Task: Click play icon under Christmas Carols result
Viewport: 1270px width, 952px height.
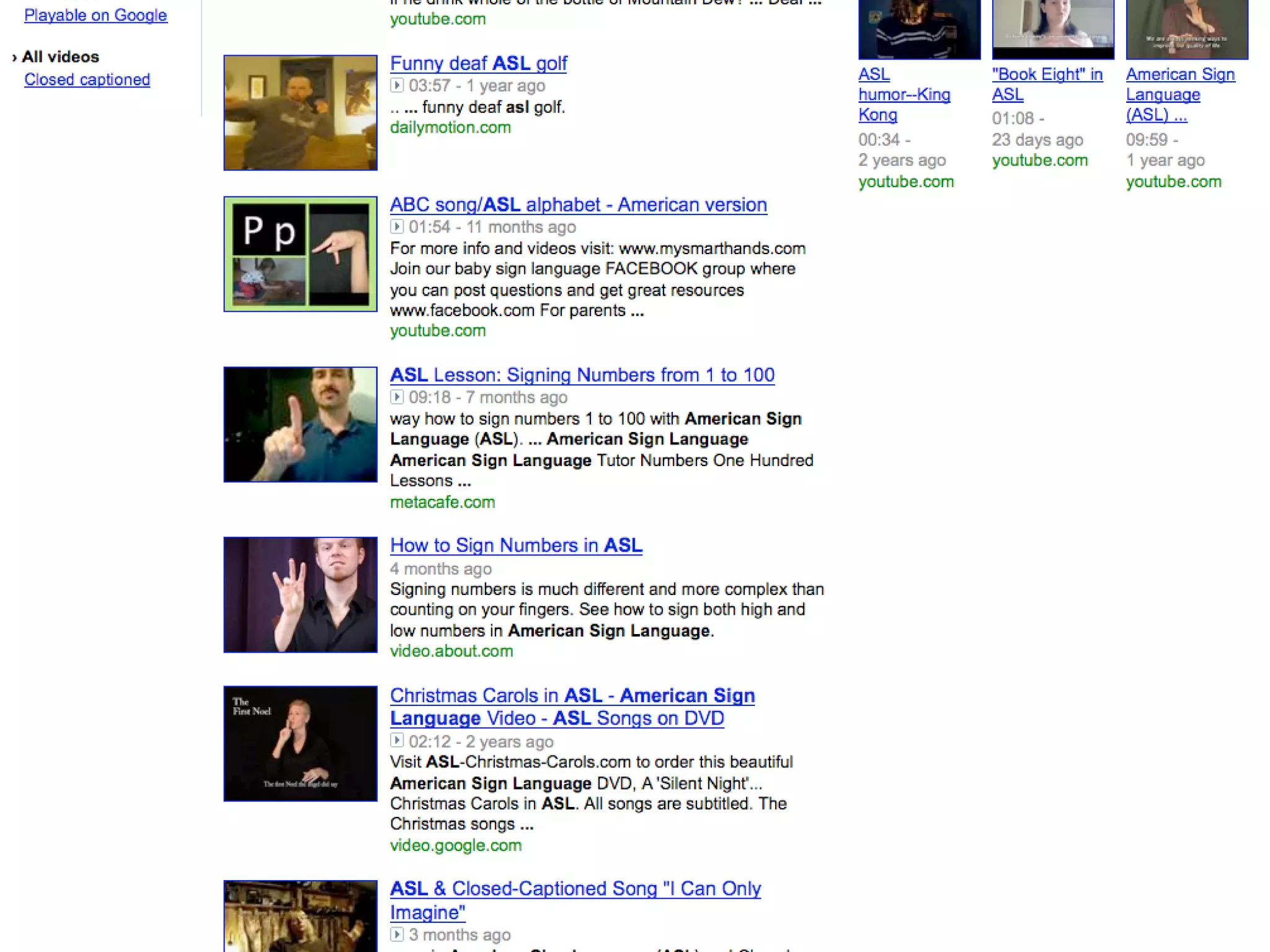Action: tap(397, 741)
